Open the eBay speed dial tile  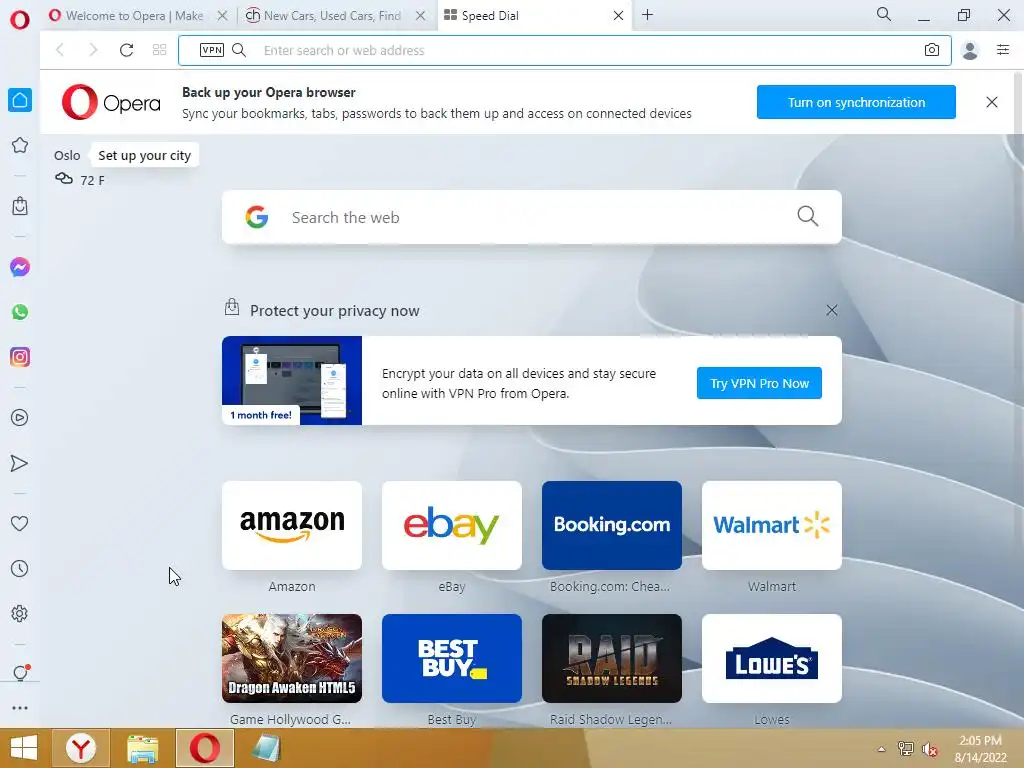pos(452,526)
